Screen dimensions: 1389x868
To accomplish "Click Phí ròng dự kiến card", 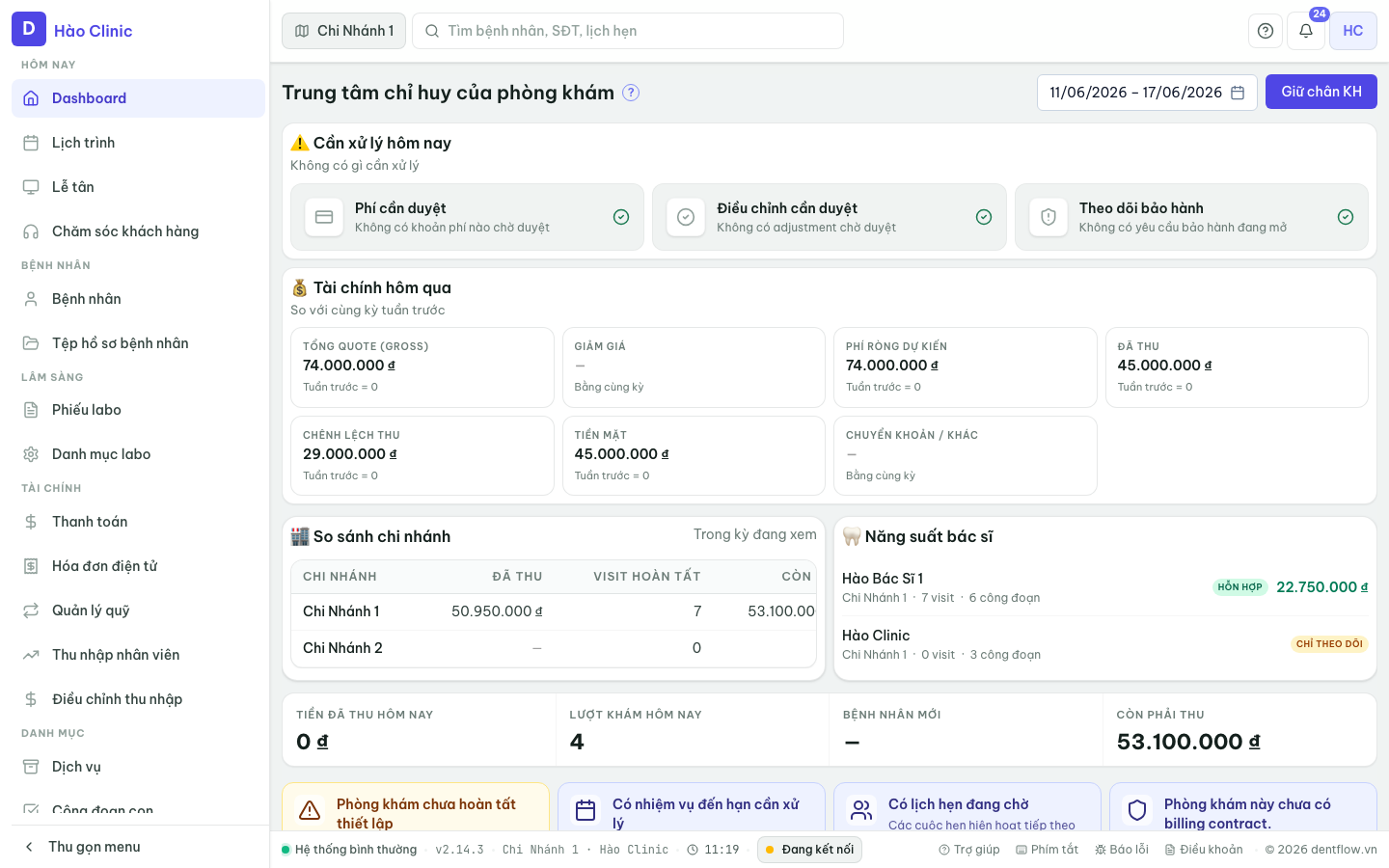I will pos(966,367).
